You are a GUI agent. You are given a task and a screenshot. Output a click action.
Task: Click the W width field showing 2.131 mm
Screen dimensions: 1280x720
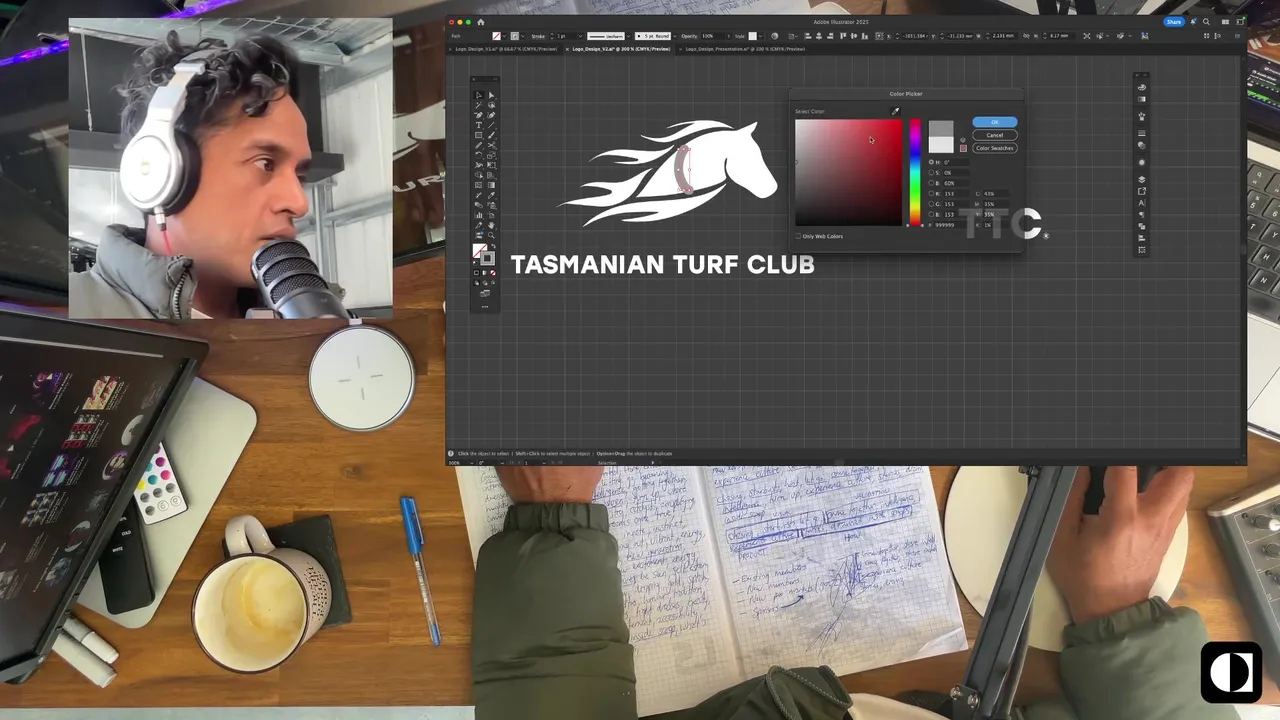point(1003,36)
